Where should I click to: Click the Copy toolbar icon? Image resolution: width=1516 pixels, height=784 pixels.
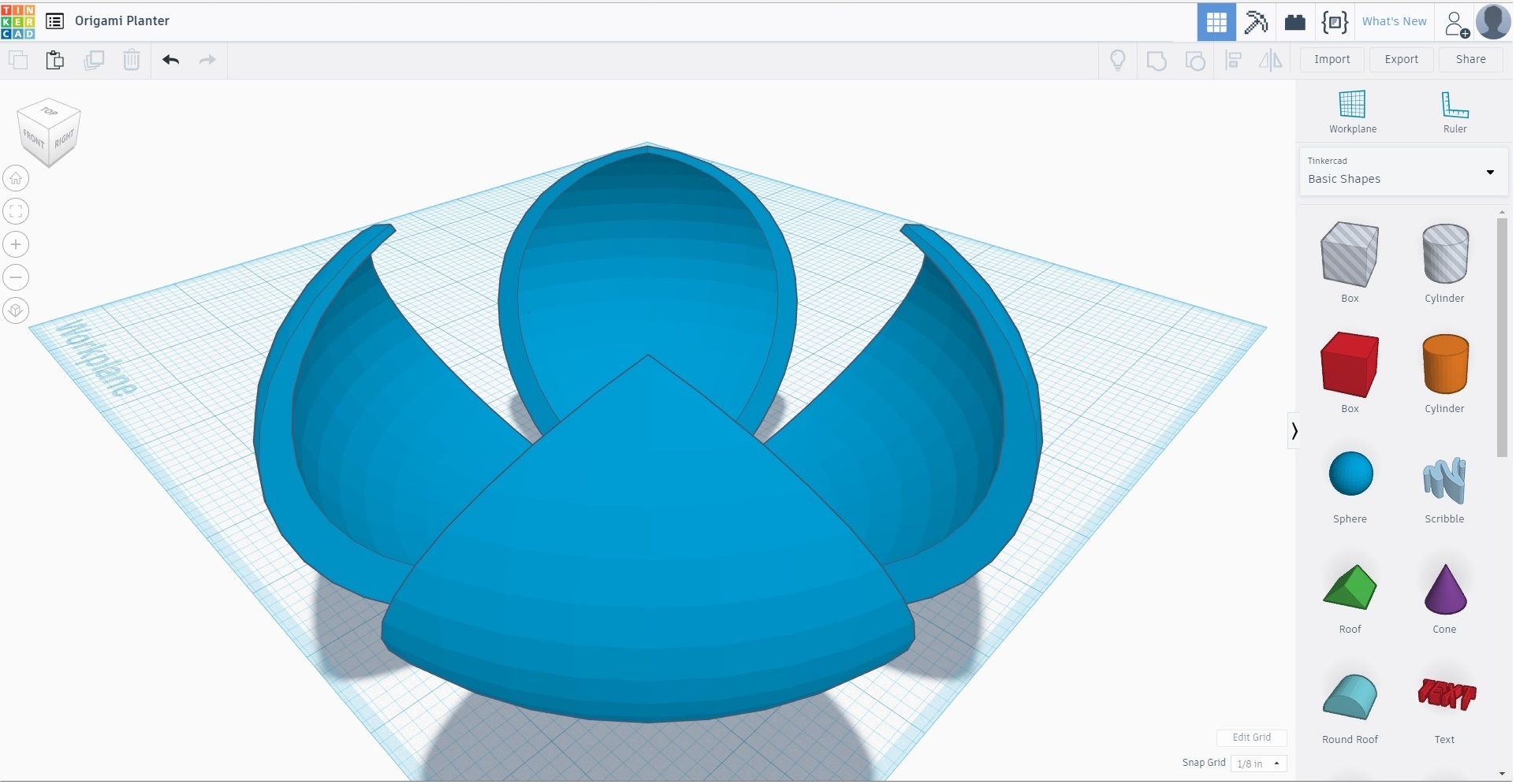(18, 60)
